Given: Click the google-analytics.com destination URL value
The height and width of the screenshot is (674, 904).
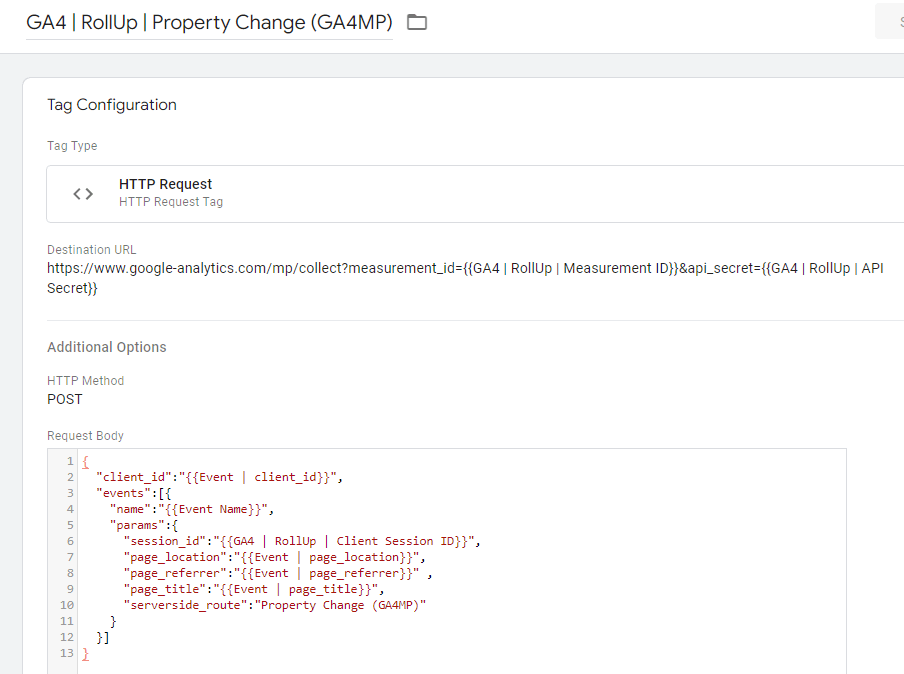Looking at the screenshot, I should tap(465, 278).
